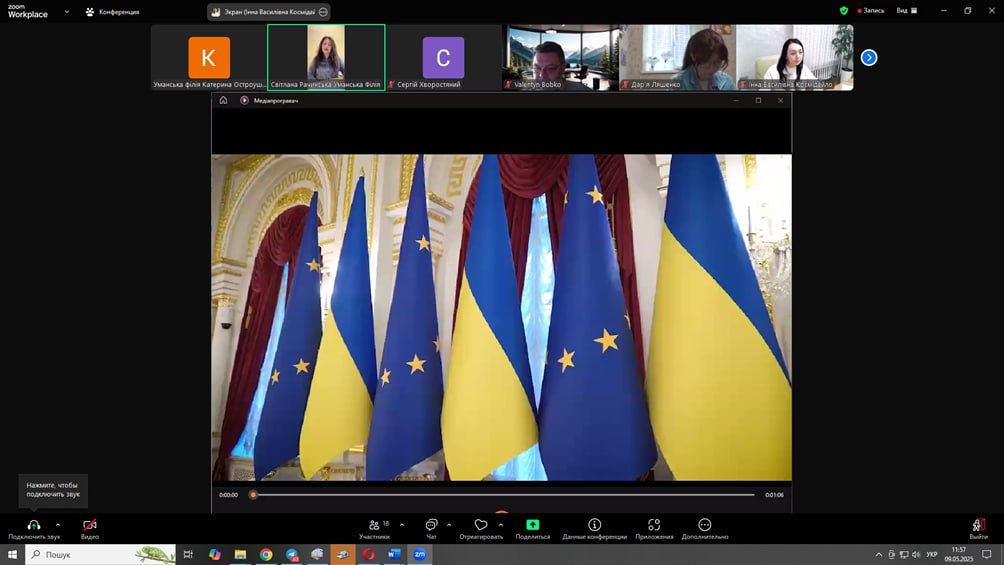Image resolution: width=1004 pixels, height=565 pixels.
Task: Click the Windows Пошук search box
Action: (100, 554)
